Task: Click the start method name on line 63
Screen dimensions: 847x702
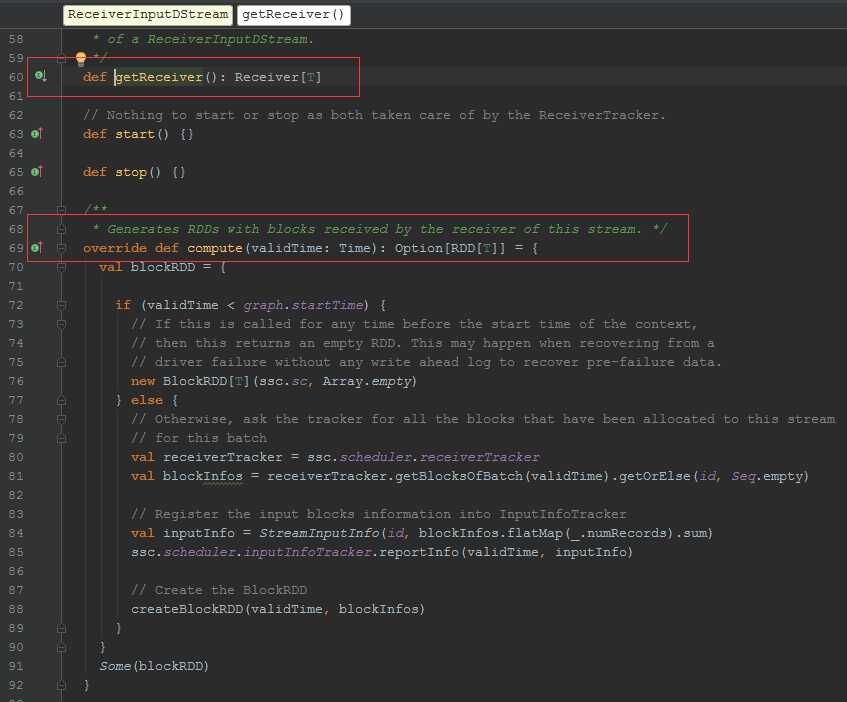Action: click(135, 134)
